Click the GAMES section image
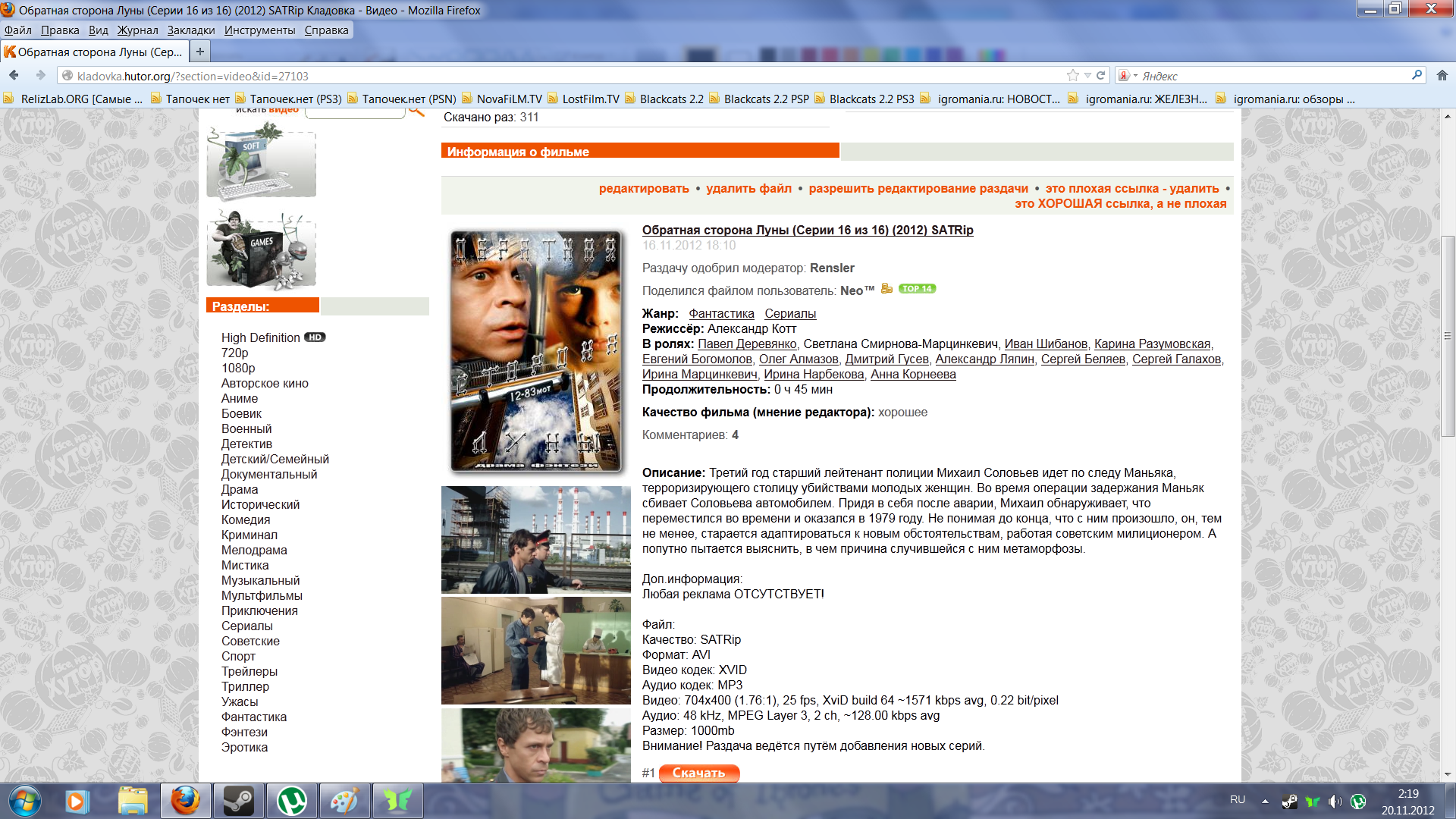Screen dimensions: 1456x819 pos(261,250)
